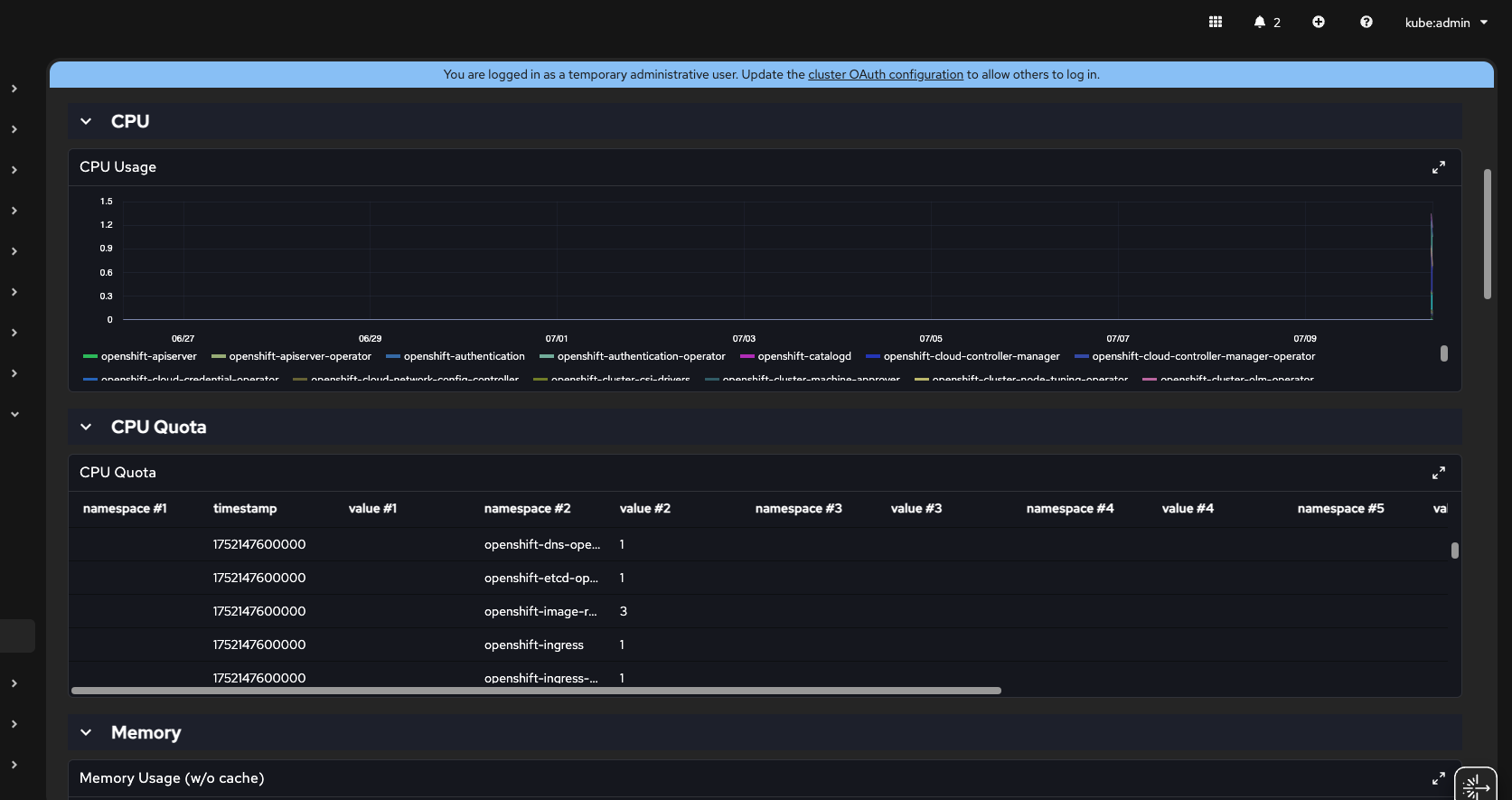
Task: Collapse the CPU Quota section chevron
Action: point(86,427)
